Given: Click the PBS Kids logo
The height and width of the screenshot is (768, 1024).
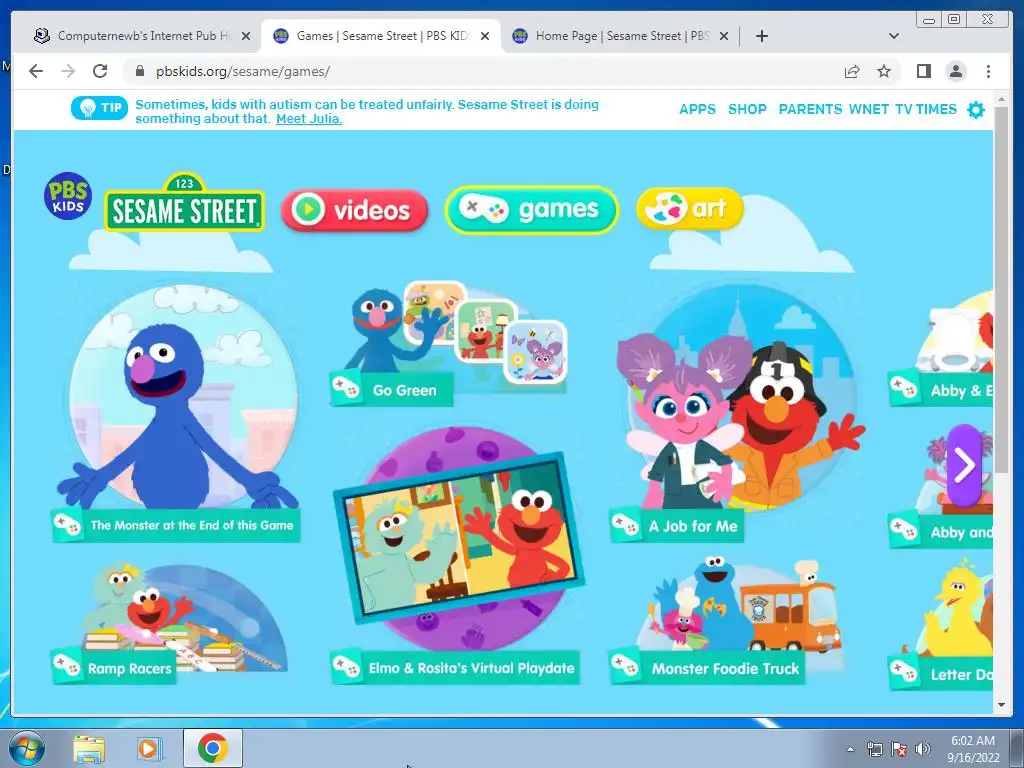Looking at the screenshot, I should (x=68, y=196).
